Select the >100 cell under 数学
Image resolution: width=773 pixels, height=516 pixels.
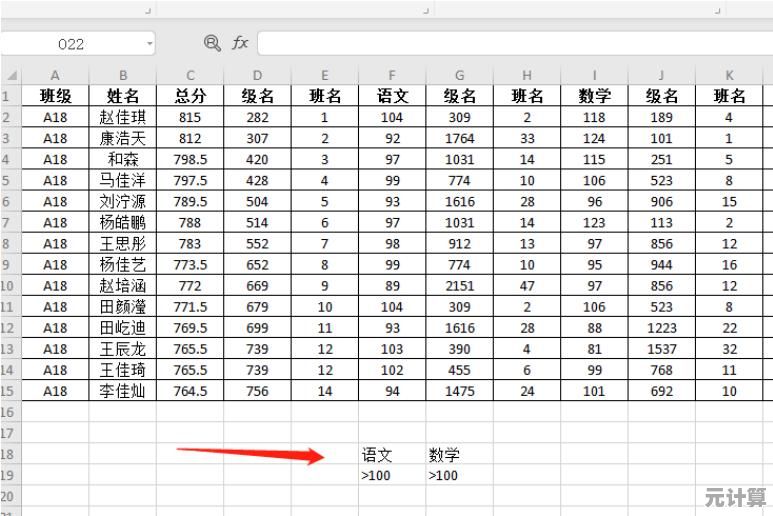click(459, 475)
